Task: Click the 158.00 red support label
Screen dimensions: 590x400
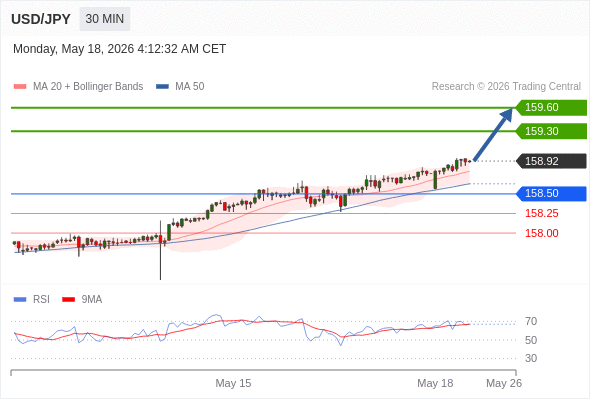Action: pos(541,233)
